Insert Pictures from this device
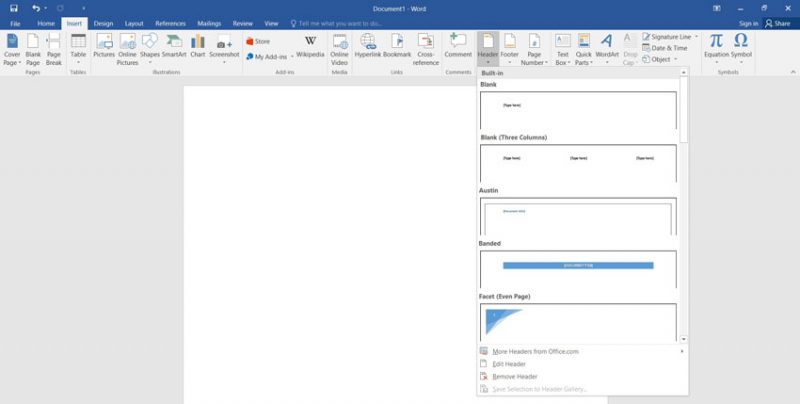This screenshot has width=800, height=404. click(x=104, y=46)
